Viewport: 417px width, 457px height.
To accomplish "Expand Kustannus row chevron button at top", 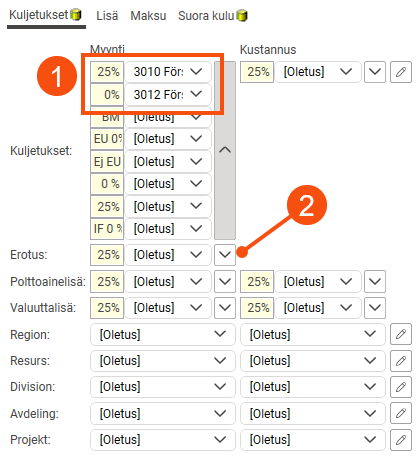I will [x=375, y=72].
